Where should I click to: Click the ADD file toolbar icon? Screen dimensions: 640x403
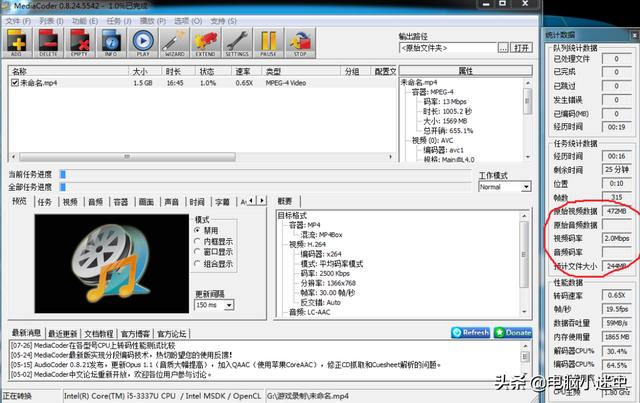(x=17, y=42)
